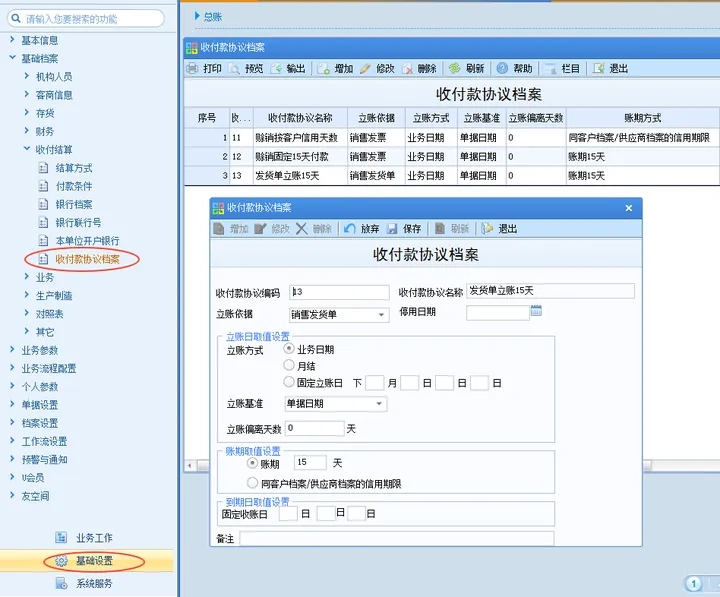Viewport: 720px width, 597px height.
Task: Click the 打印 print icon in toolbar
Action: pos(194,69)
